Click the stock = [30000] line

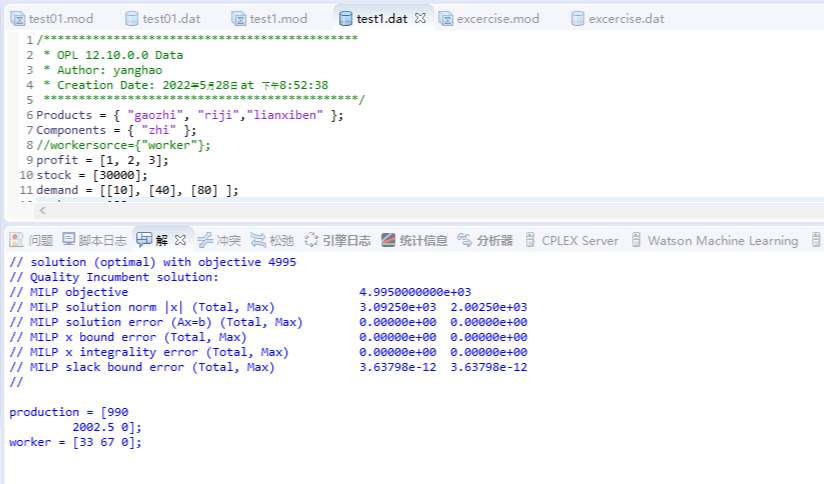coord(92,175)
